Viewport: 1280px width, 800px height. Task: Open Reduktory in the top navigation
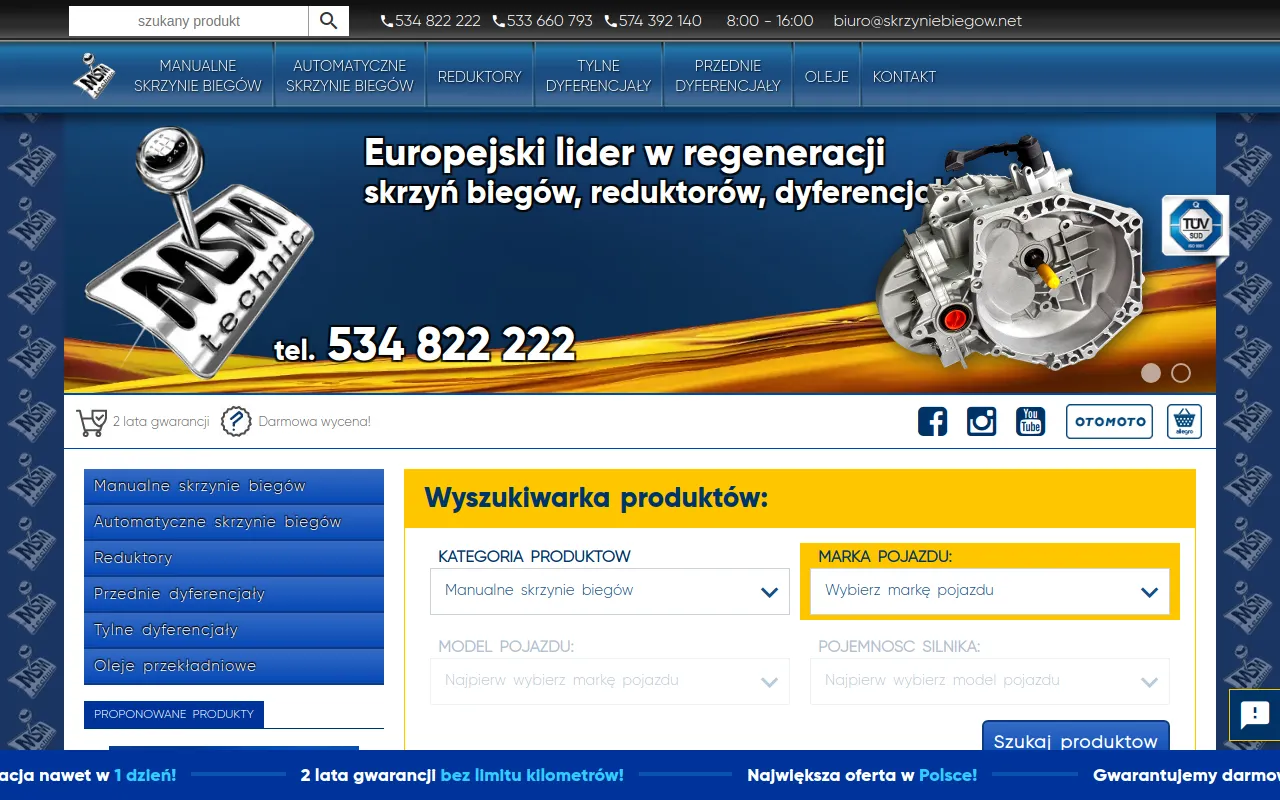click(x=480, y=76)
